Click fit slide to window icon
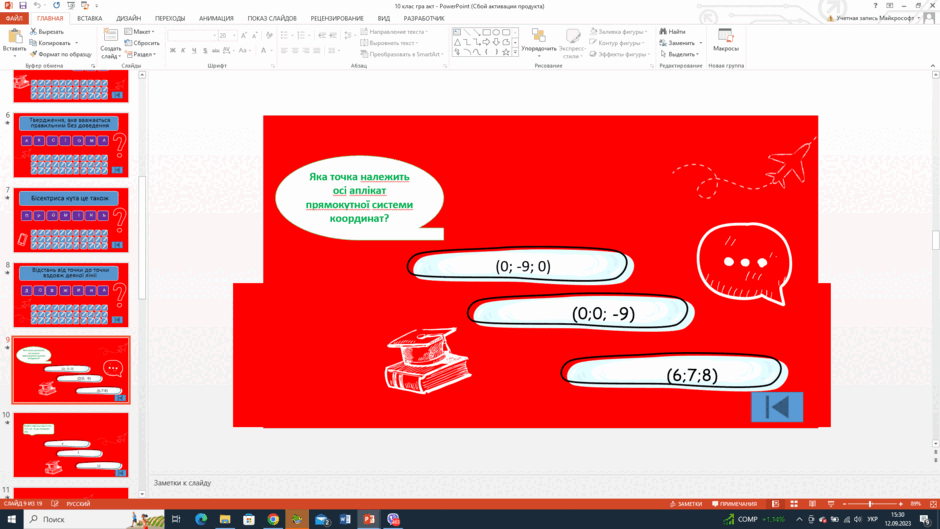This screenshot has width=940, height=529. pyautogui.click(x=933, y=504)
